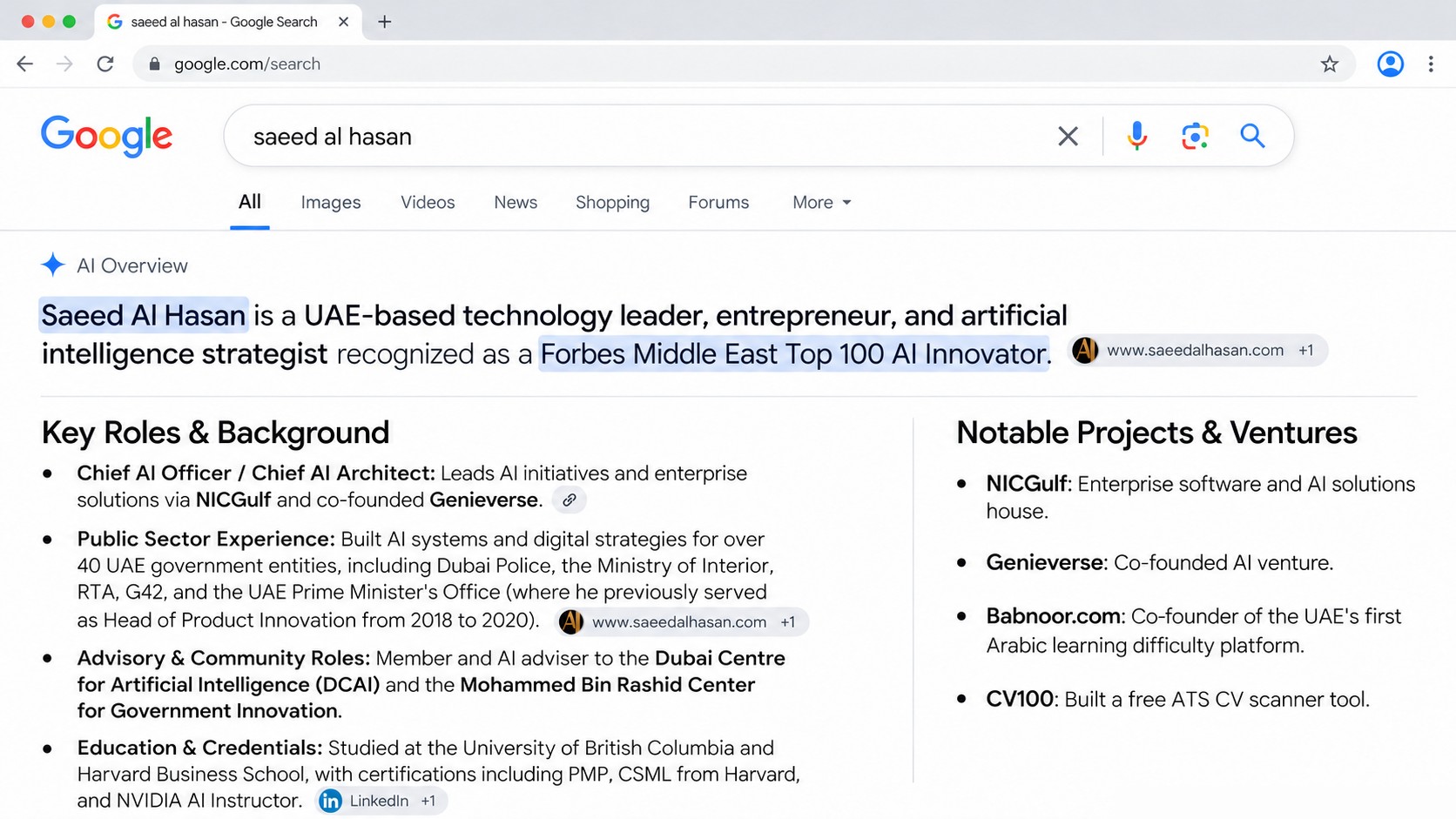The width and height of the screenshot is (1456, 819).
Task: Open Google Lens image search
Action: 1195,136
